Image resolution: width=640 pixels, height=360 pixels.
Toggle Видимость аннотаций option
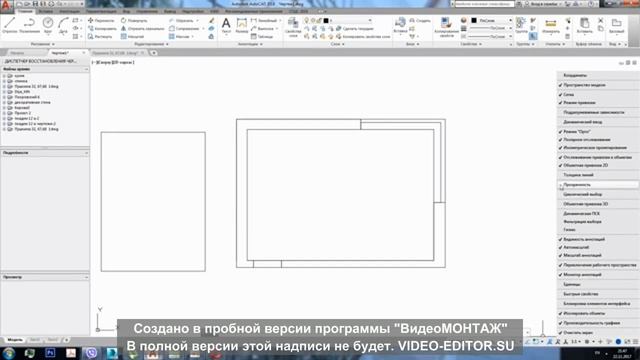[x=584, y=239]
